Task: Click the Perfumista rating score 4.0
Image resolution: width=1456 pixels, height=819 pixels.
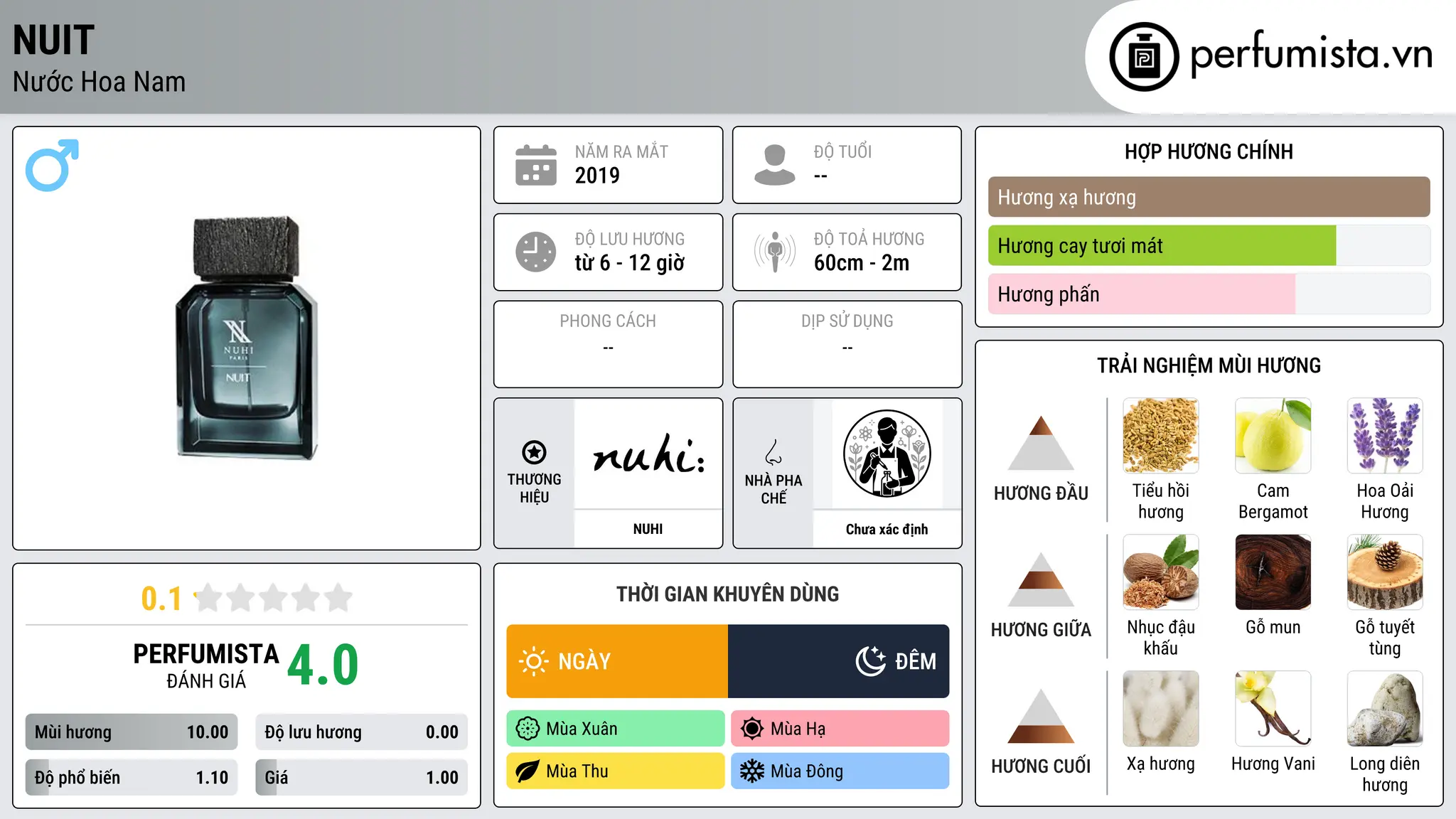Action: point(323,665)
